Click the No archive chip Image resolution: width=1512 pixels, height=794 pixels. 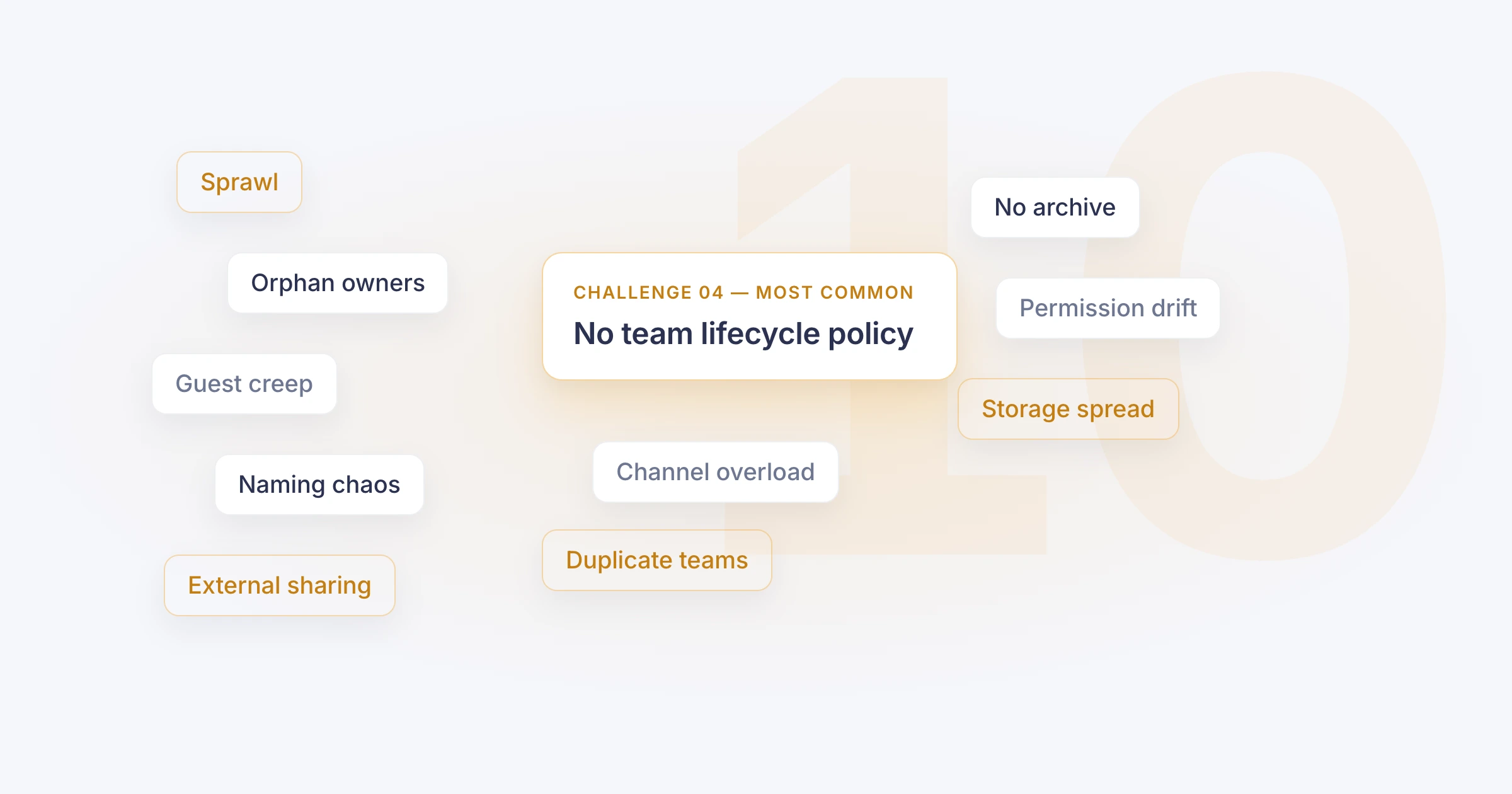(x=1055, y=207)
